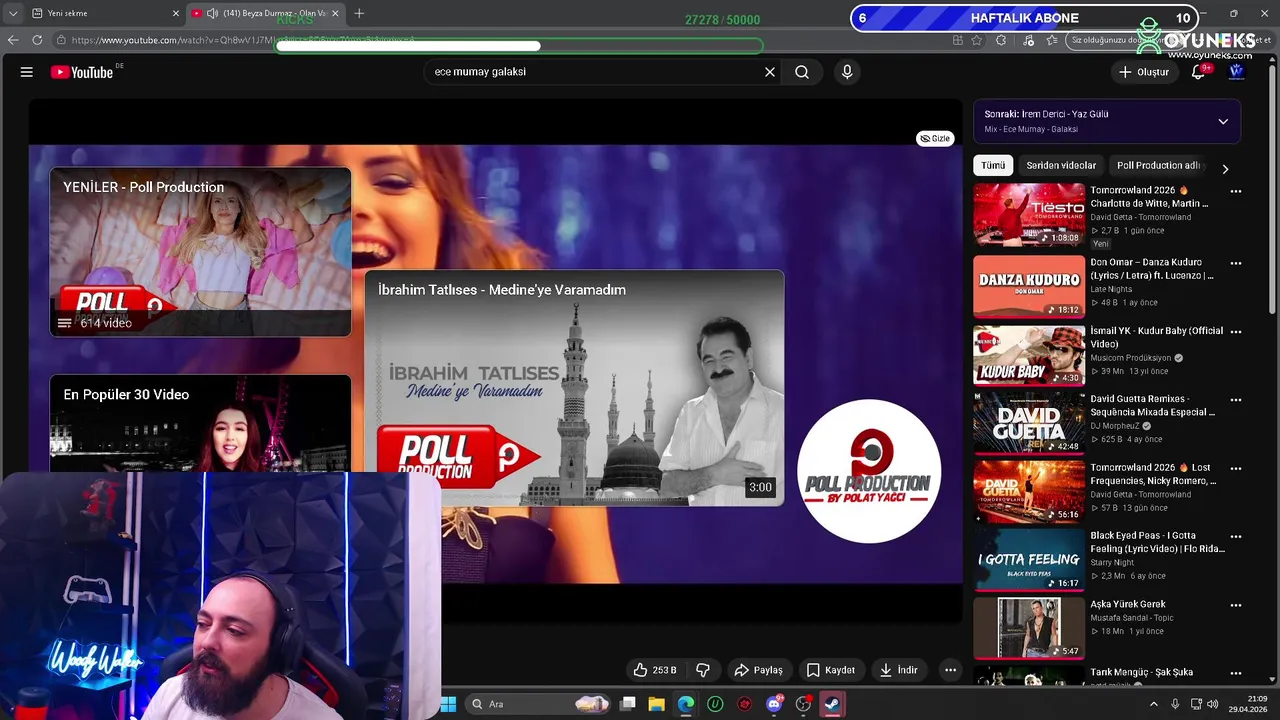Show more filter chips with right arrow
The height and width of the screenshot is (720, 1280).
point(1225,169)
